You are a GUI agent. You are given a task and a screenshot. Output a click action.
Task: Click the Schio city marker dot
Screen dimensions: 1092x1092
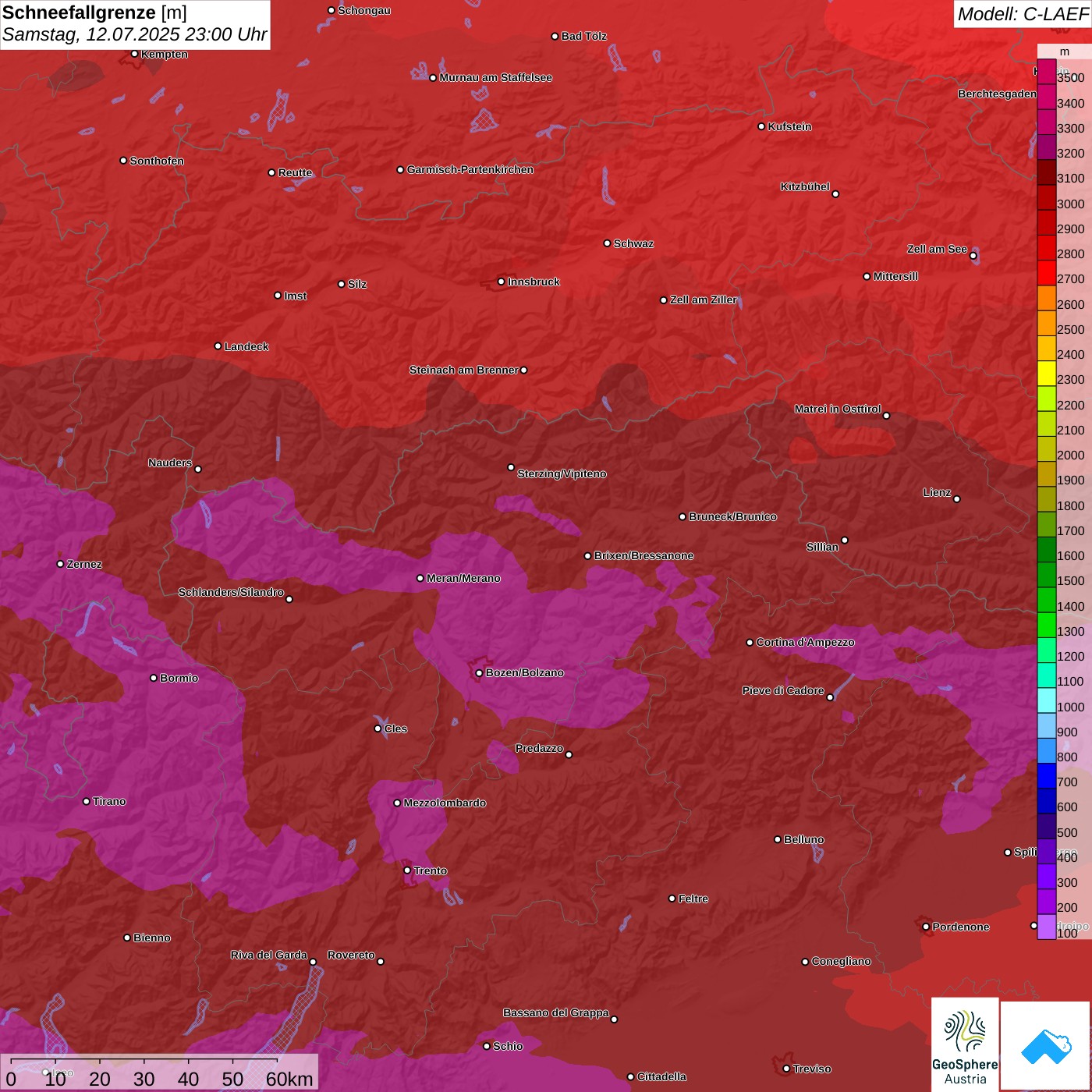click(x=487, y=1046)
